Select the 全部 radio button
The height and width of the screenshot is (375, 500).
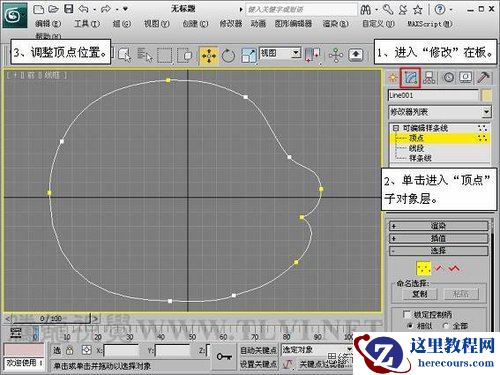point(446,326)
